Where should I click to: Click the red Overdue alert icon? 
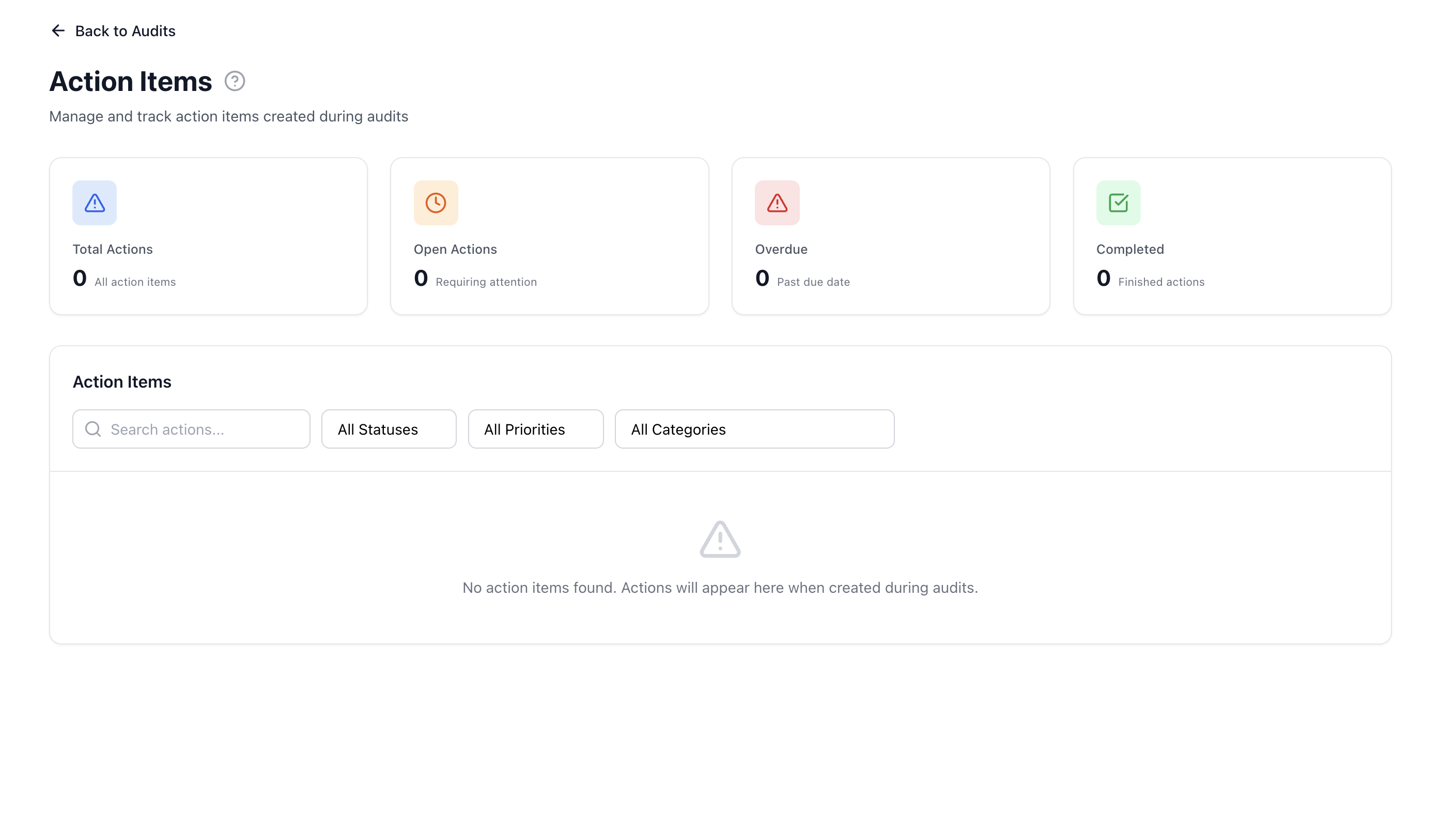coord(777,202)
